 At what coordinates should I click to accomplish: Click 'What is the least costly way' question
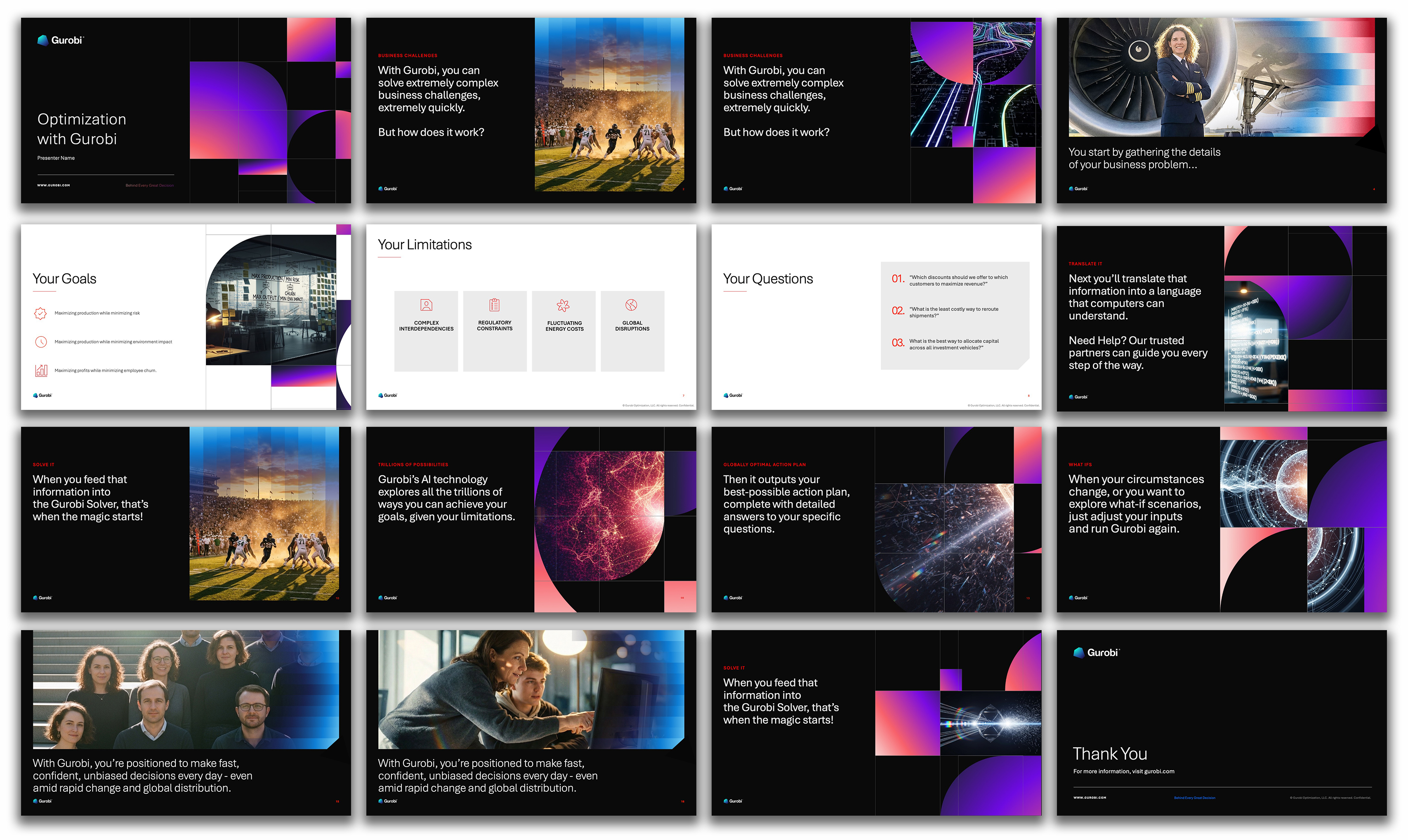click(x=954, y=313)
